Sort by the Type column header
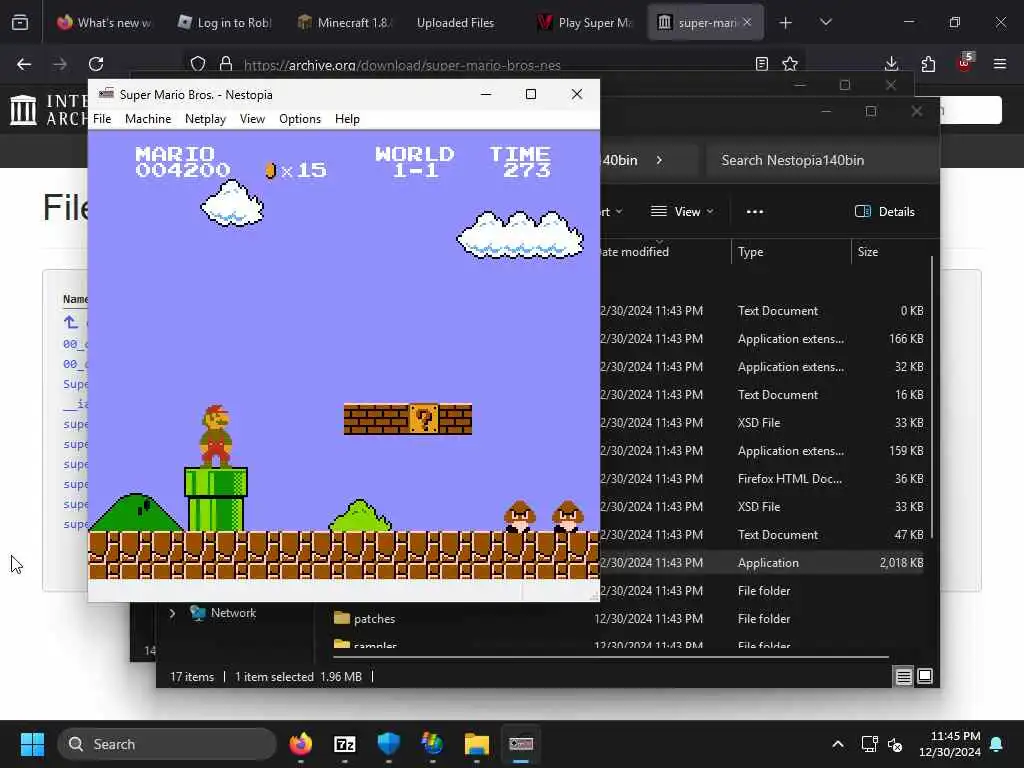This screenshot has width=1024, height=768. click(790, 251)
